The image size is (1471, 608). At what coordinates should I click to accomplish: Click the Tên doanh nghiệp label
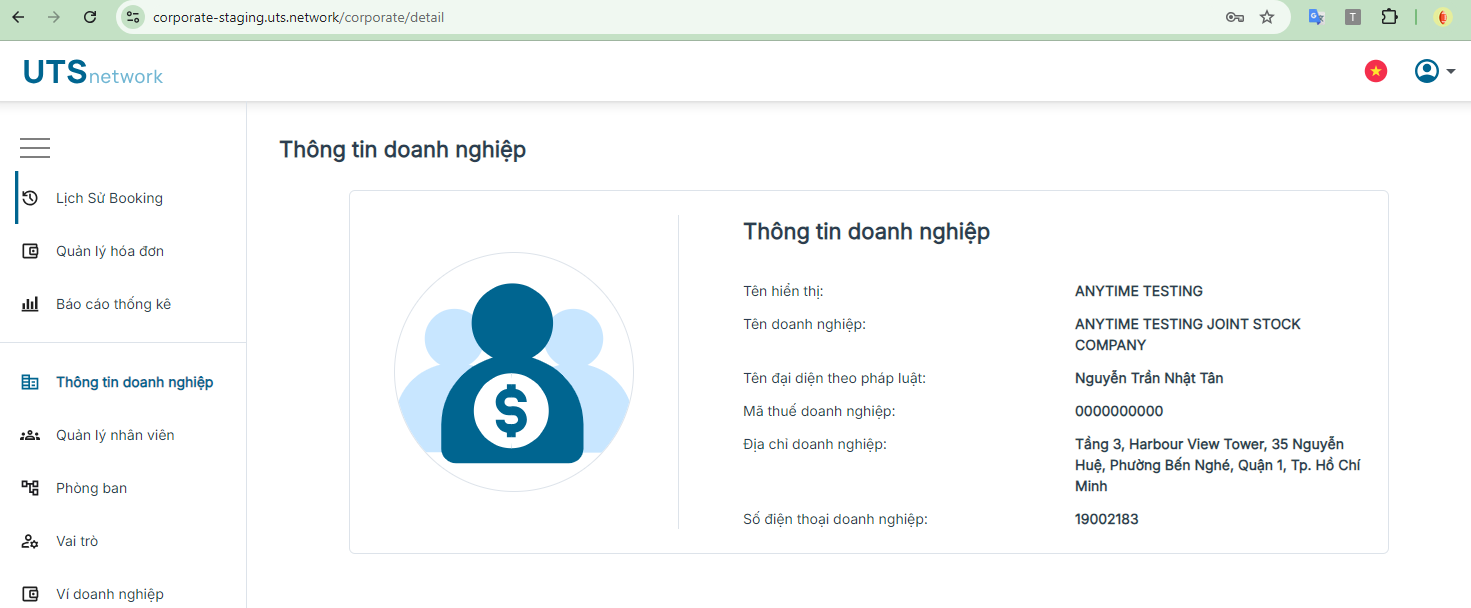[x=804, y=324]
